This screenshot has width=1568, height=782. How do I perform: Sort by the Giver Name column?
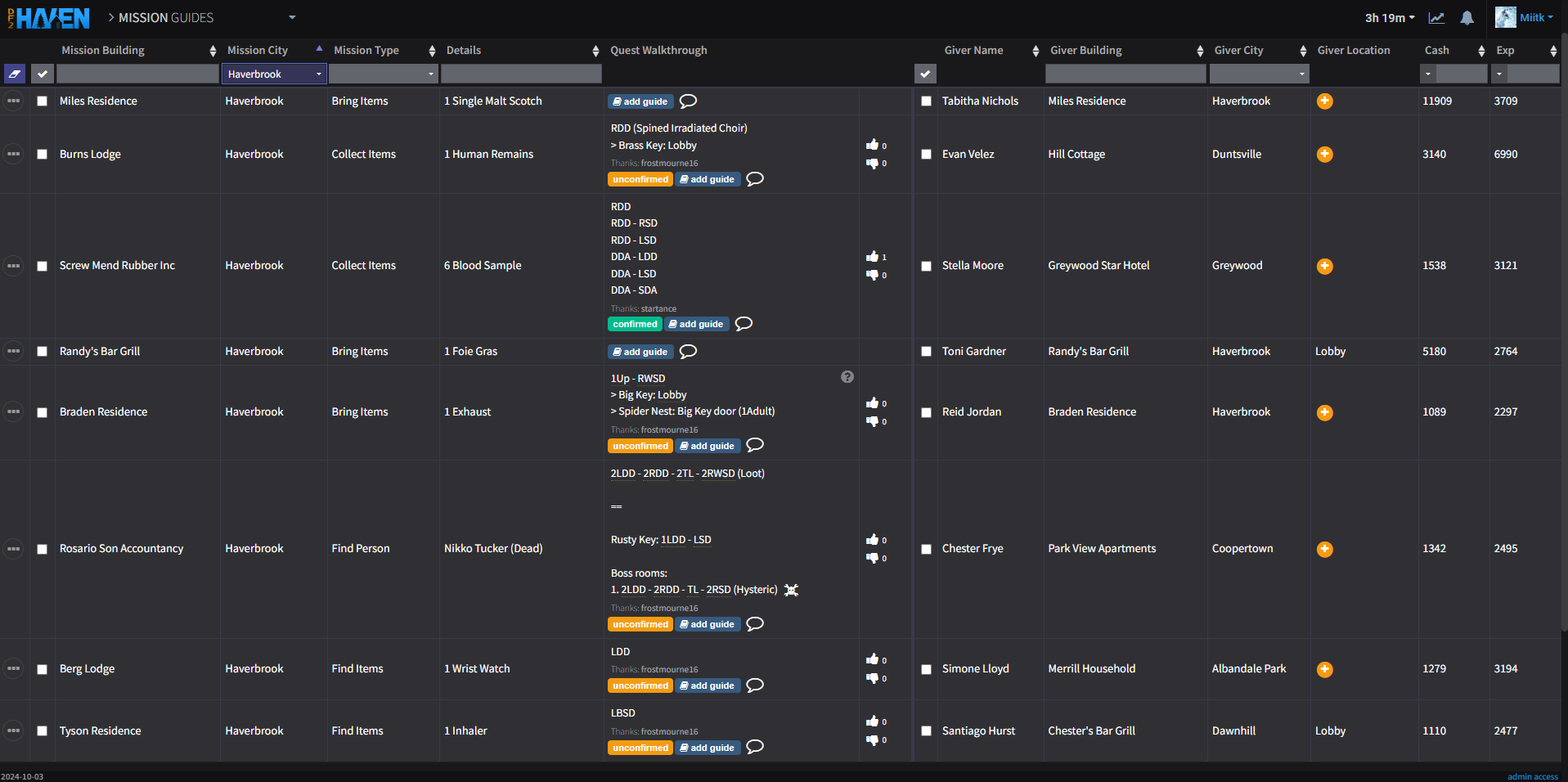pos(991,51)
